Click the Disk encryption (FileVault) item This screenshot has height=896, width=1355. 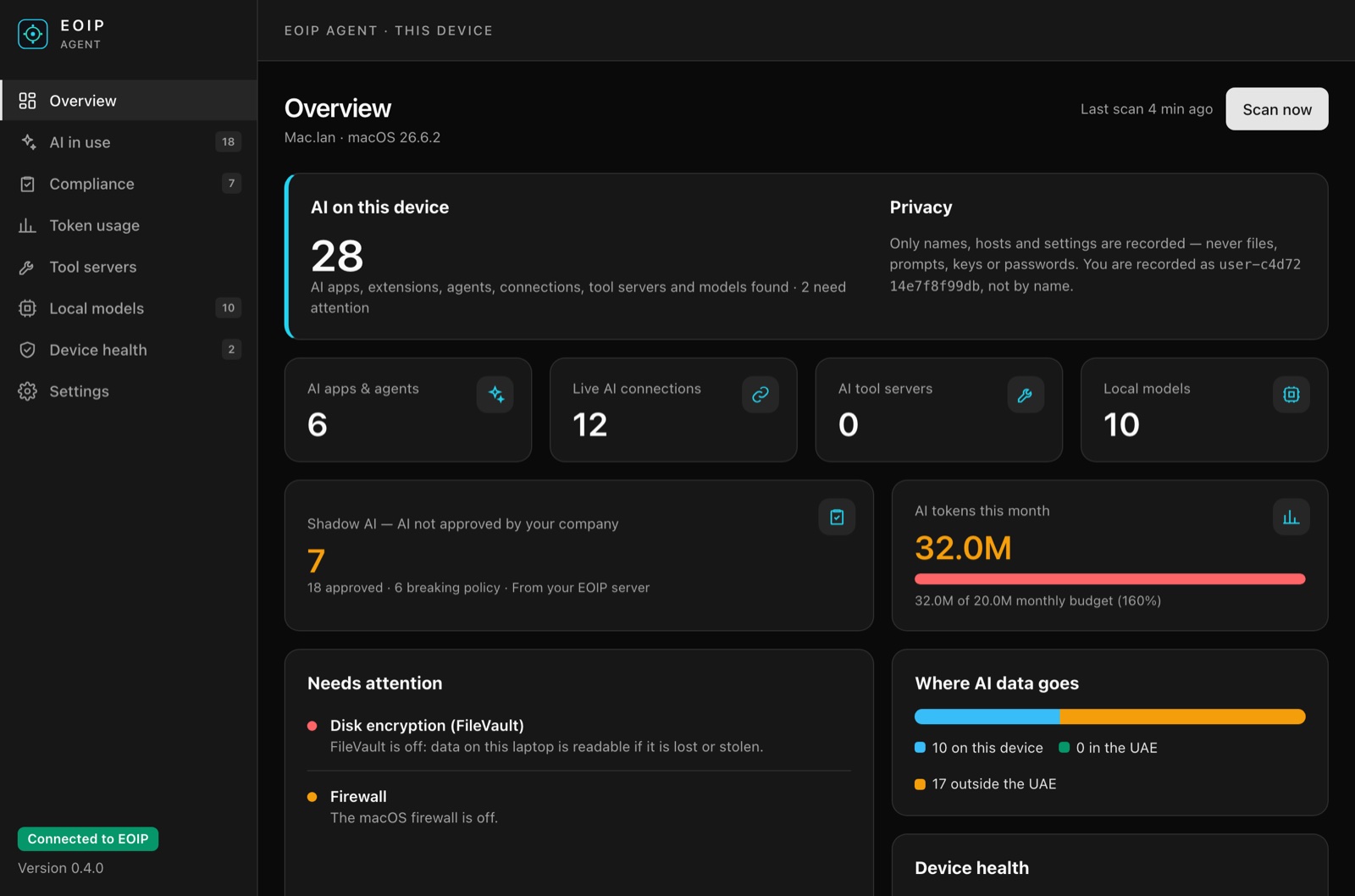pos(578,736)
